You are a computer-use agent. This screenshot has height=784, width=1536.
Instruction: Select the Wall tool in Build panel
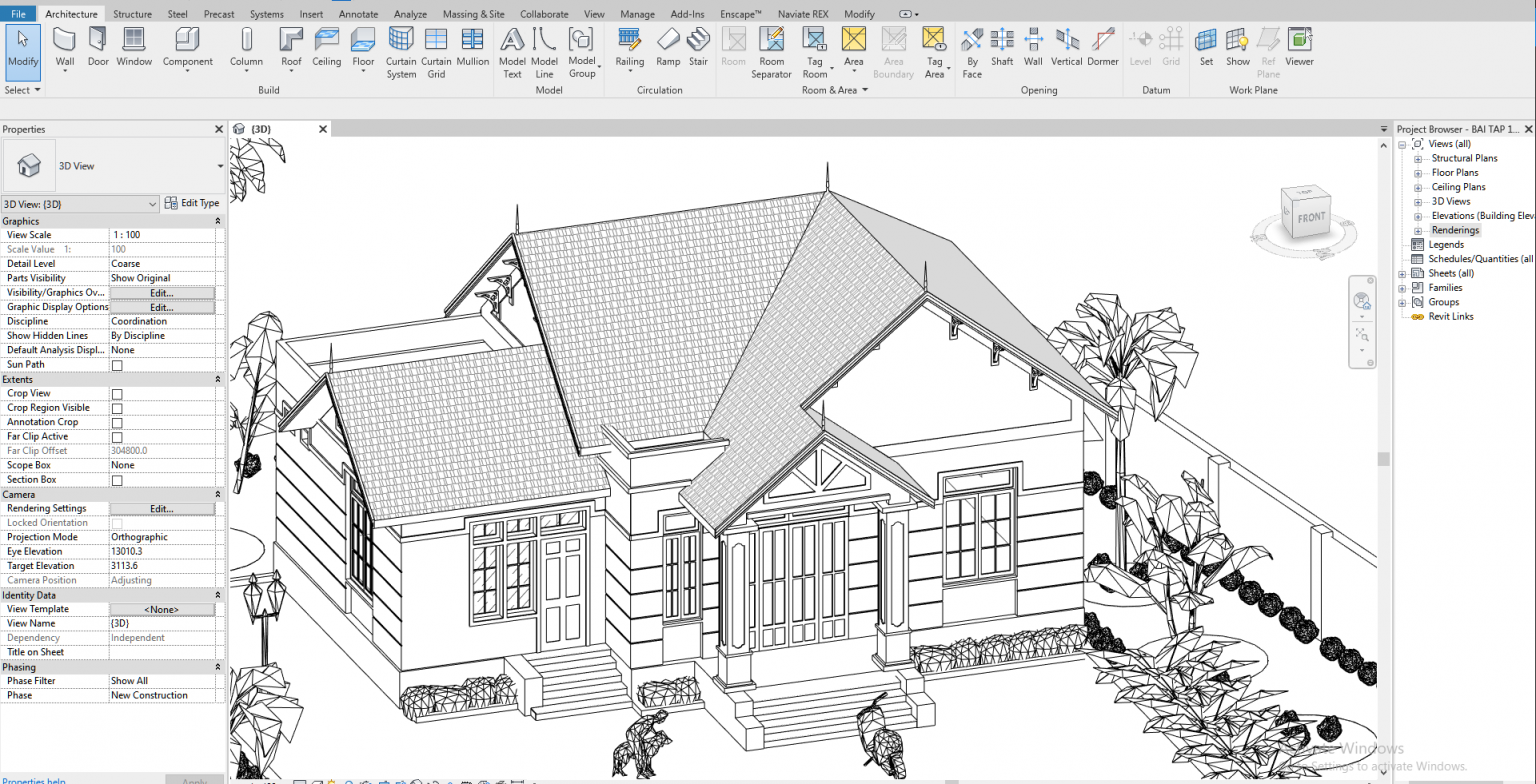point(64,47)
